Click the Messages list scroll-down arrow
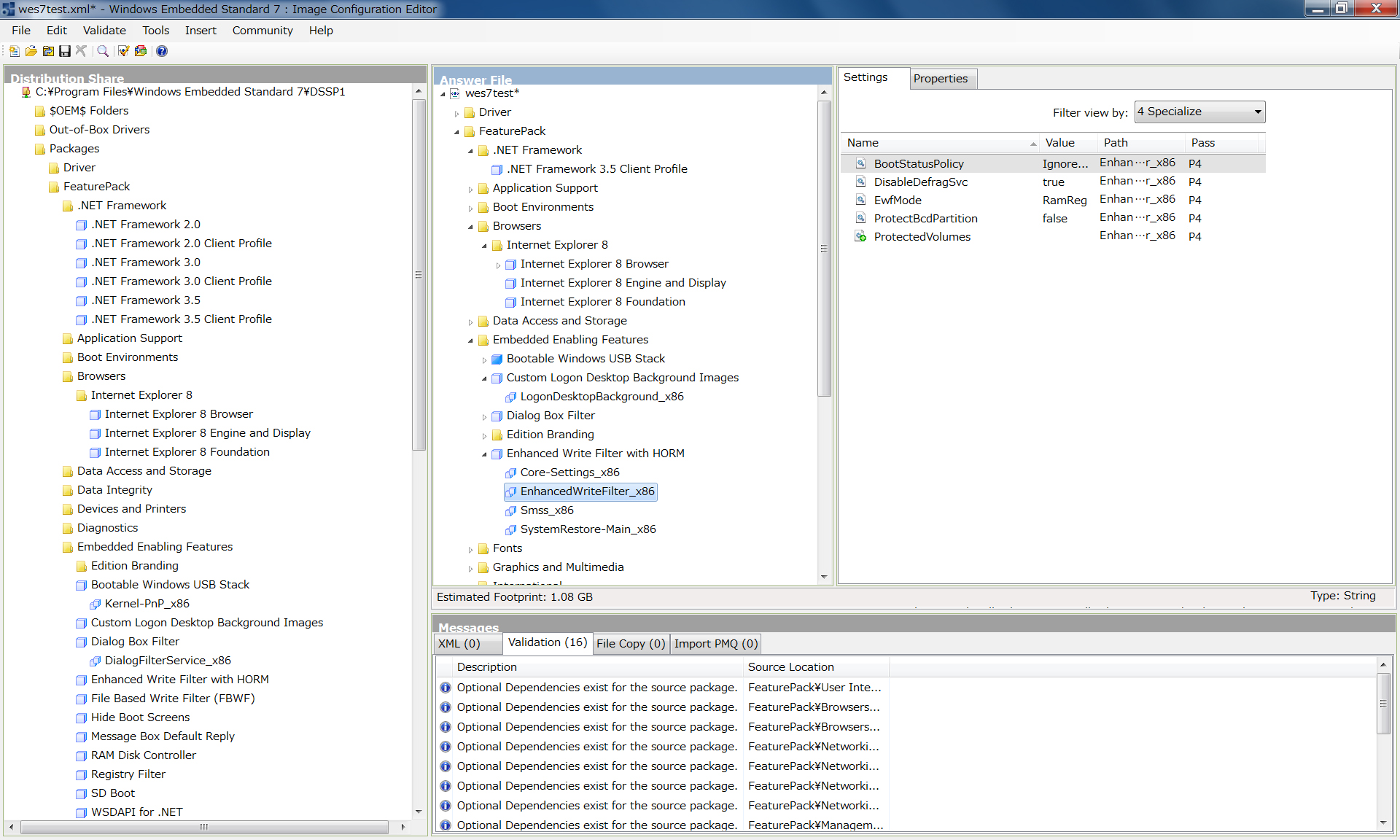The image size is (1400, 840). [1383, 822]
